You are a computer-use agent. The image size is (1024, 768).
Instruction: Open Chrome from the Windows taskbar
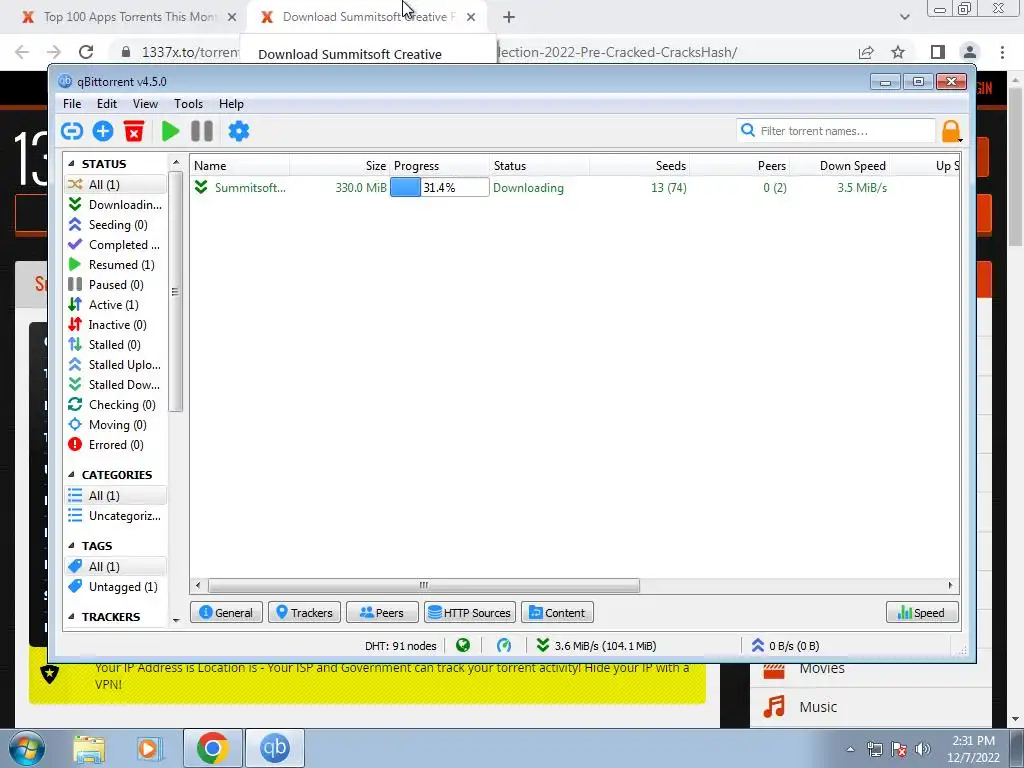tap(212, 748)
